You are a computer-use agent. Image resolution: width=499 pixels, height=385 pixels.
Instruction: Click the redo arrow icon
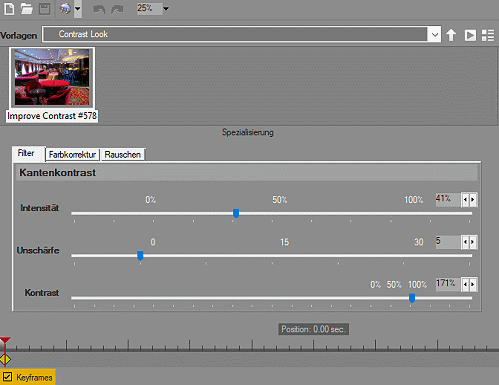point(117,9)
